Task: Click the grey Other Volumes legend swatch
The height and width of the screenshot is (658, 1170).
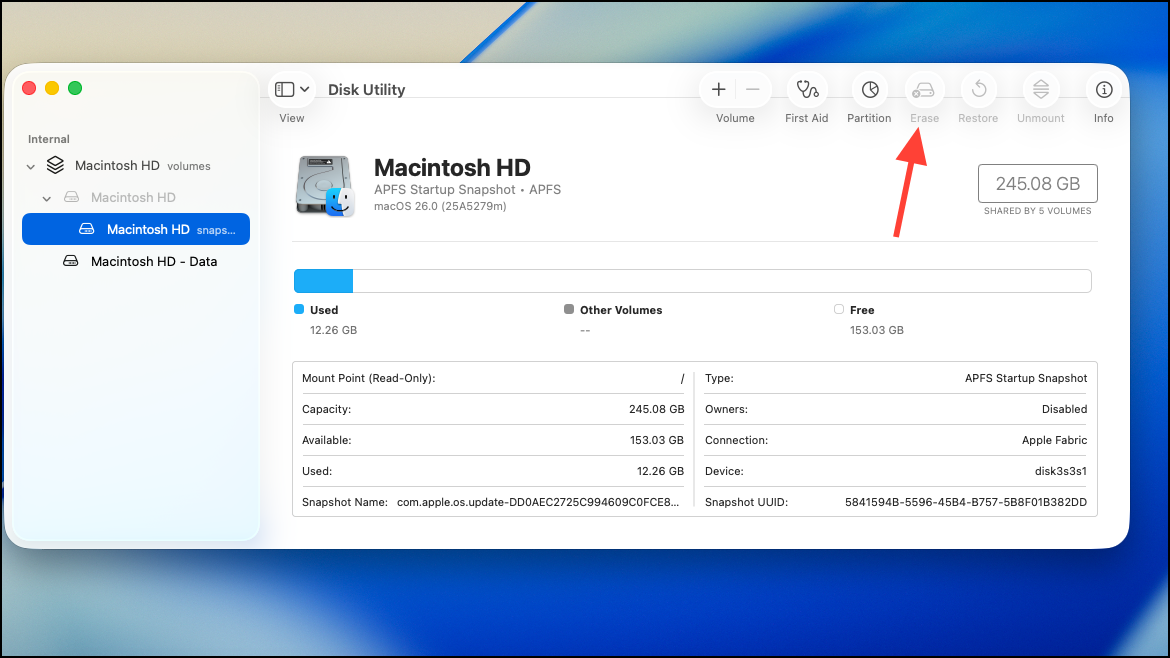Action: pyautogui.click(x=569, y=309)
